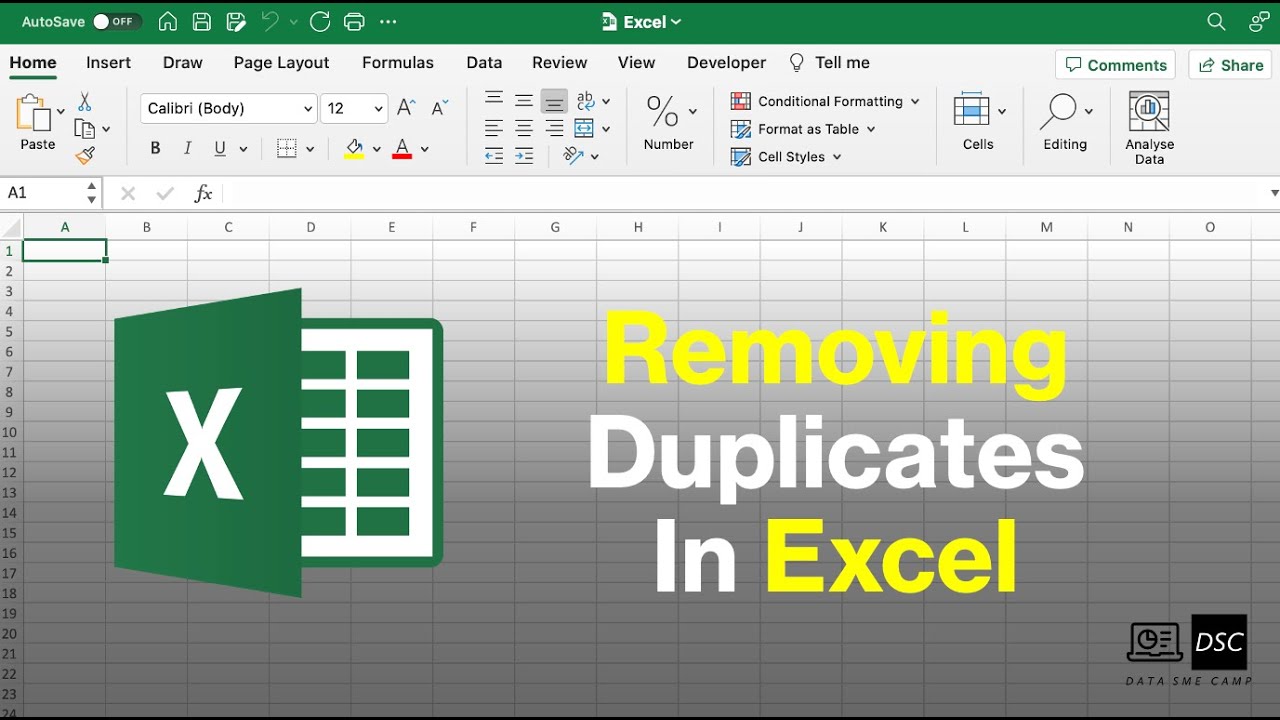Open the Page Layout tab
This screenshot has width=1280, height=720.
(x=281, y=62)
